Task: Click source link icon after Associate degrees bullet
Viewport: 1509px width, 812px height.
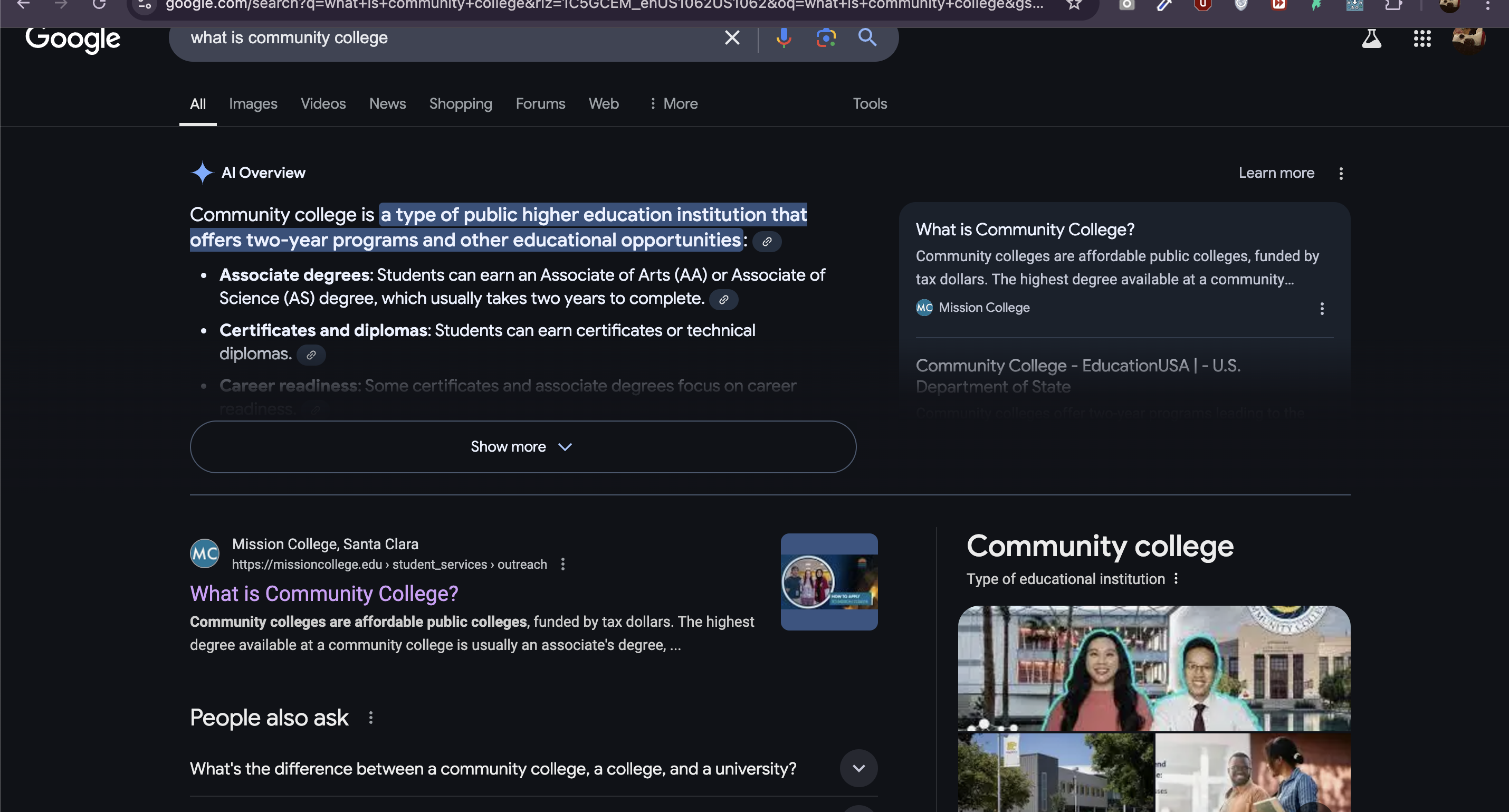Action: 723,299
